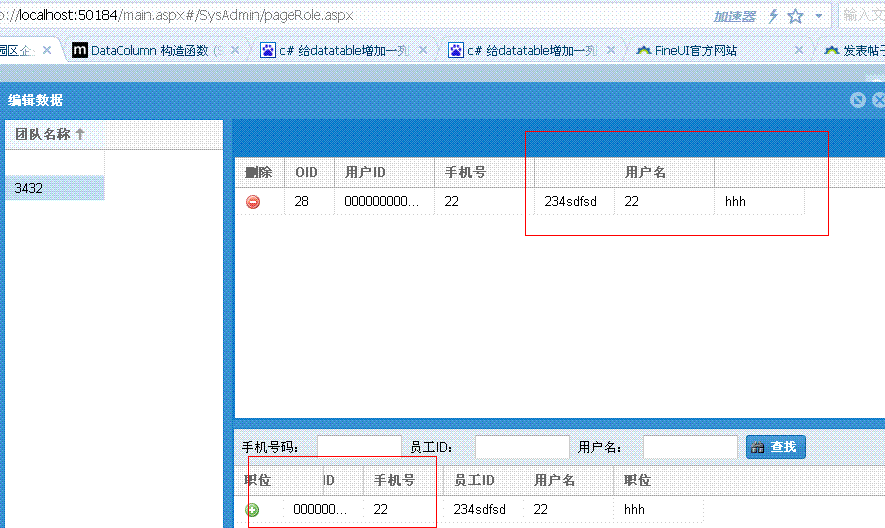This screenshot has height=528, width=885.
Task: Switch to DataColumn 构造函数 tab
Action: click(148, 50)
